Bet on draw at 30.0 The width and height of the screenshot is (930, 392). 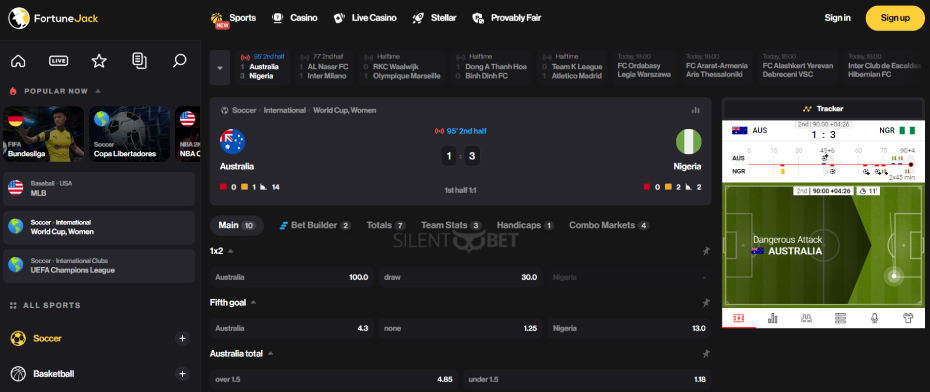(x=460, y=277)
